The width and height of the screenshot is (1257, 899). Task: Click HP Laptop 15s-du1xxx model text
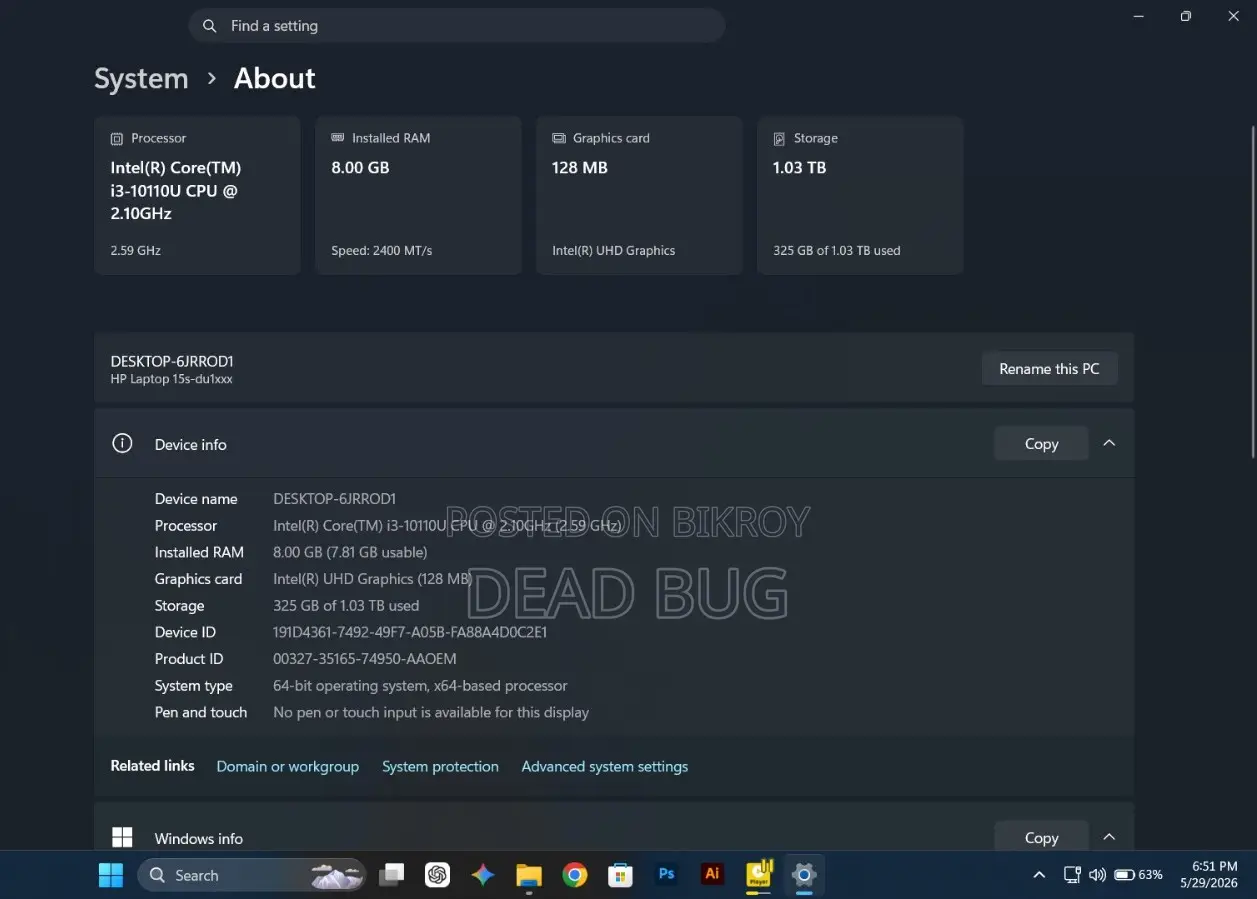172,380
